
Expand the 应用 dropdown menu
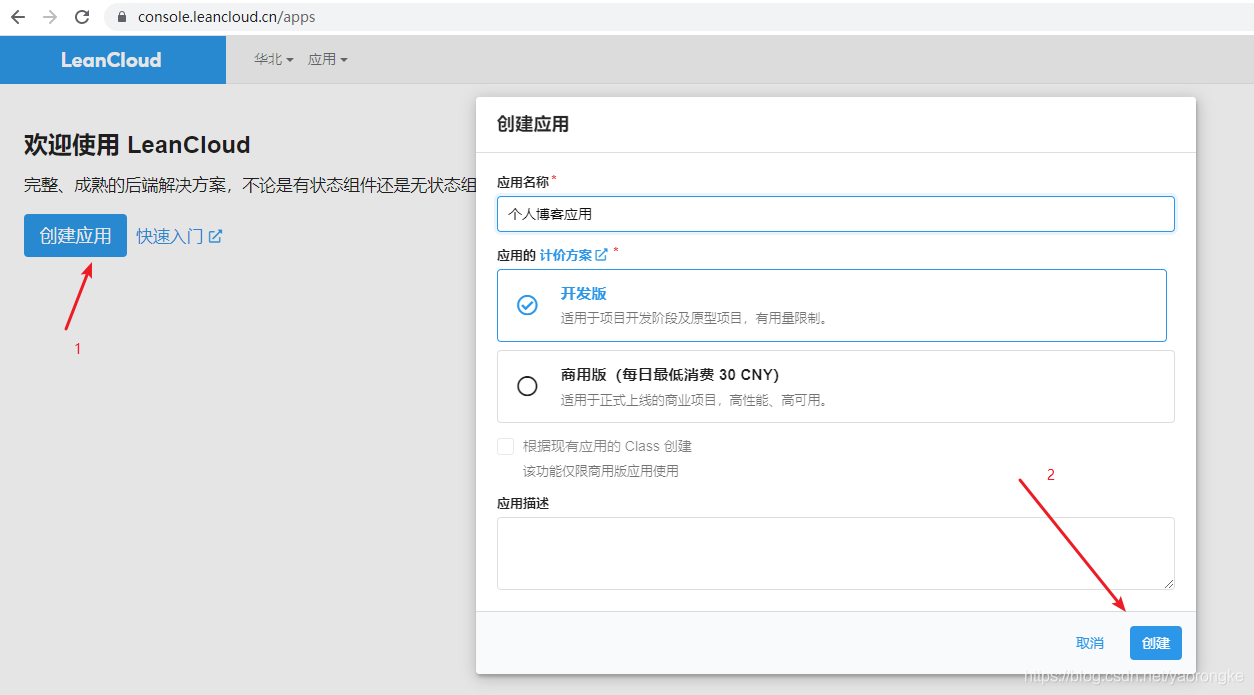click(x=328, y=60)
